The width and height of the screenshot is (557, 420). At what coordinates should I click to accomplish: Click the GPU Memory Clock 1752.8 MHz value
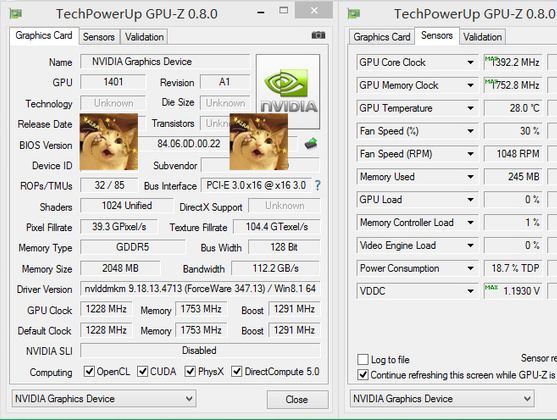coord(513,85)
